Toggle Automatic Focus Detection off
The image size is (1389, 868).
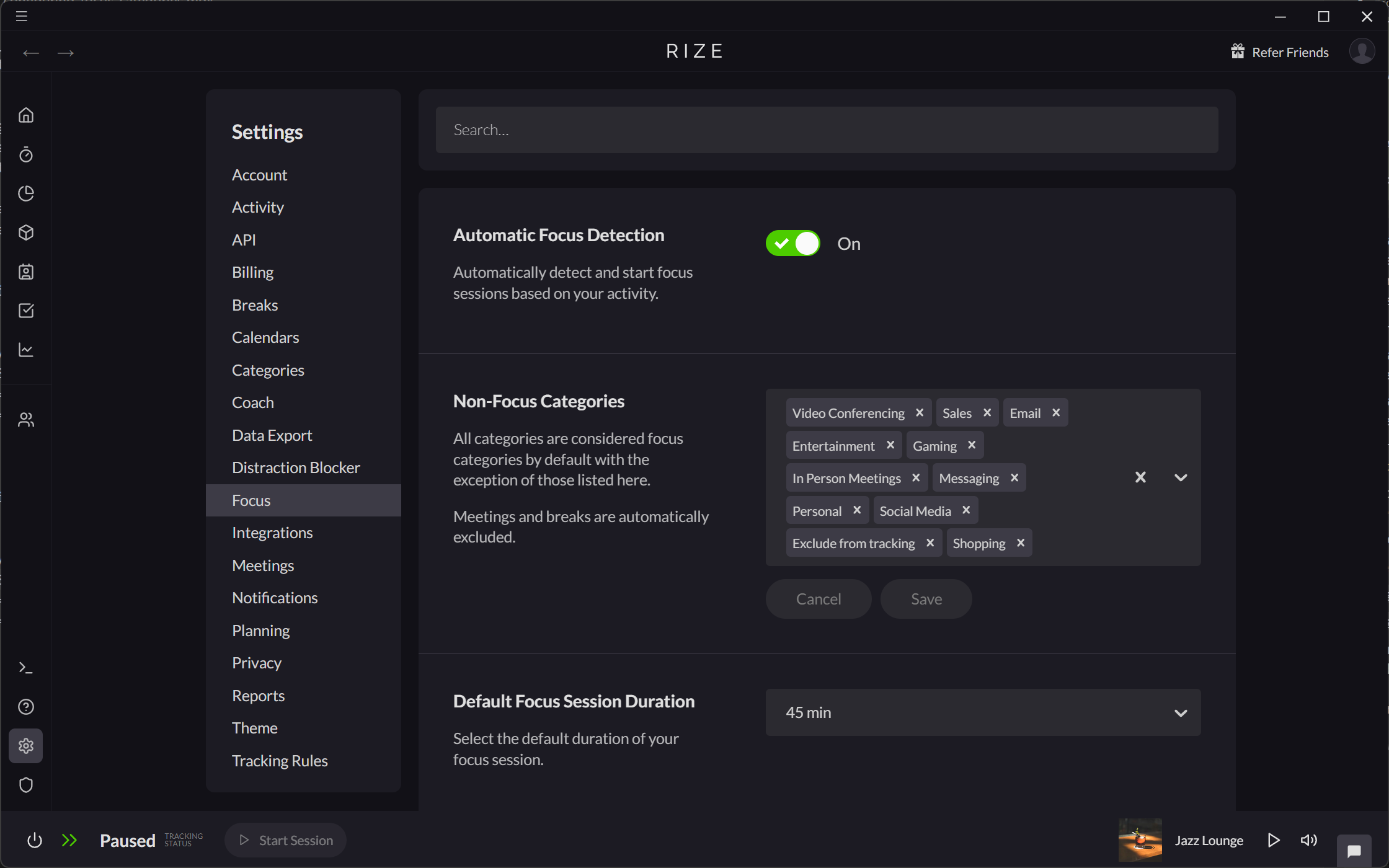tap(792, 243)
